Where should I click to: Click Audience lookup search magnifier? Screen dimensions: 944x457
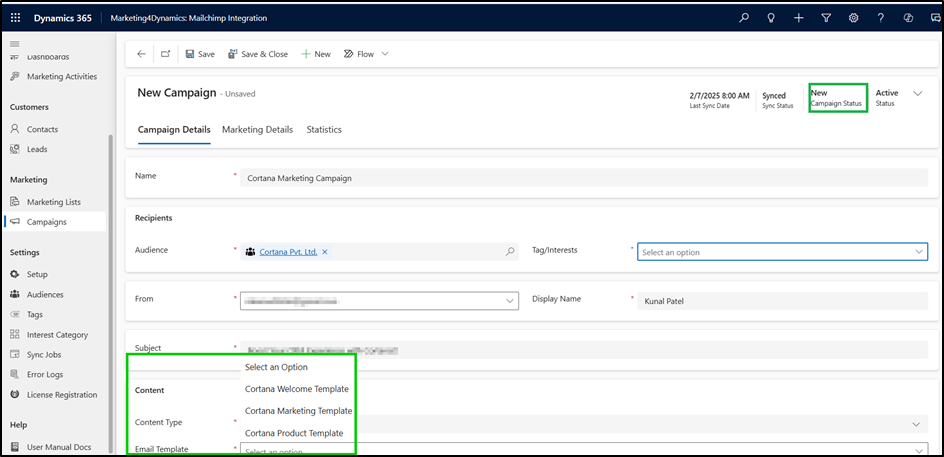point(510,252)
